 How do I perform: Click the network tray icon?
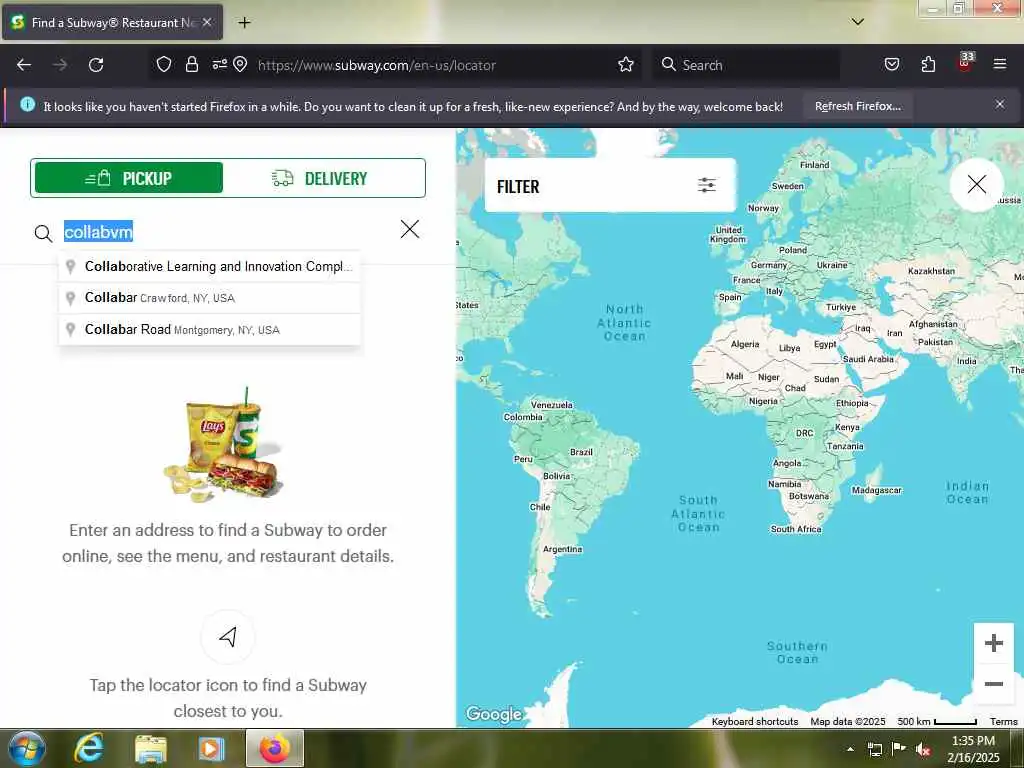pos(874,749)
